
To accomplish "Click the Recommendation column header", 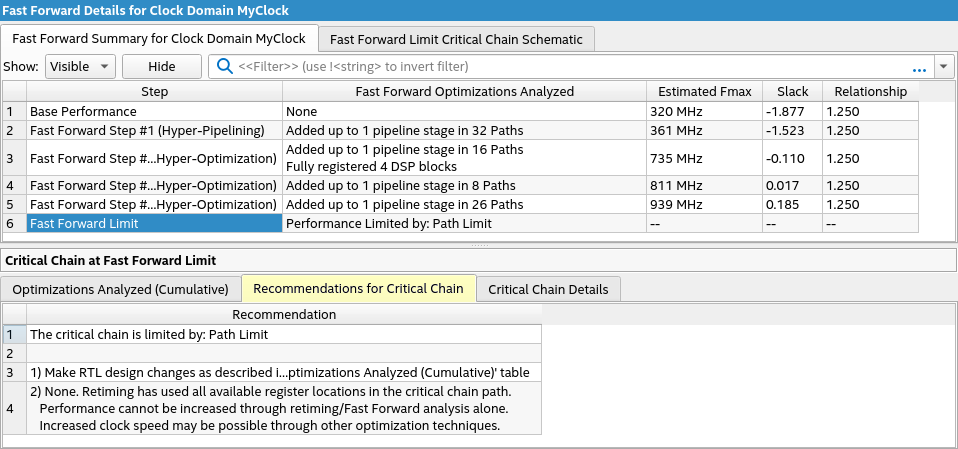I will pos(284,315).
